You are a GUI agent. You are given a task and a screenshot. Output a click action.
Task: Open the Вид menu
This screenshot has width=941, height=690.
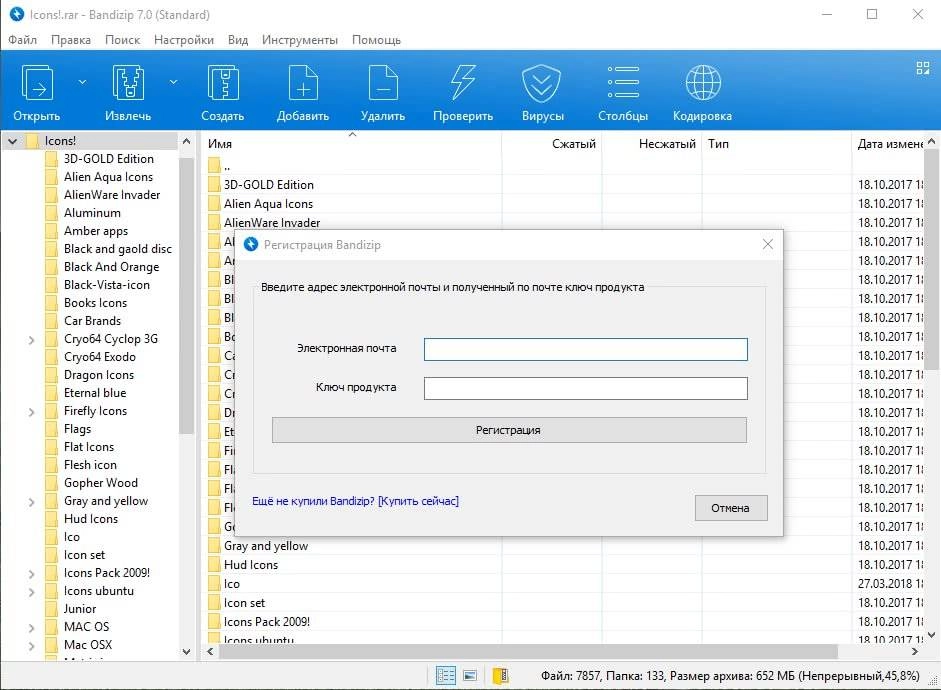click(x=238, y=40)
